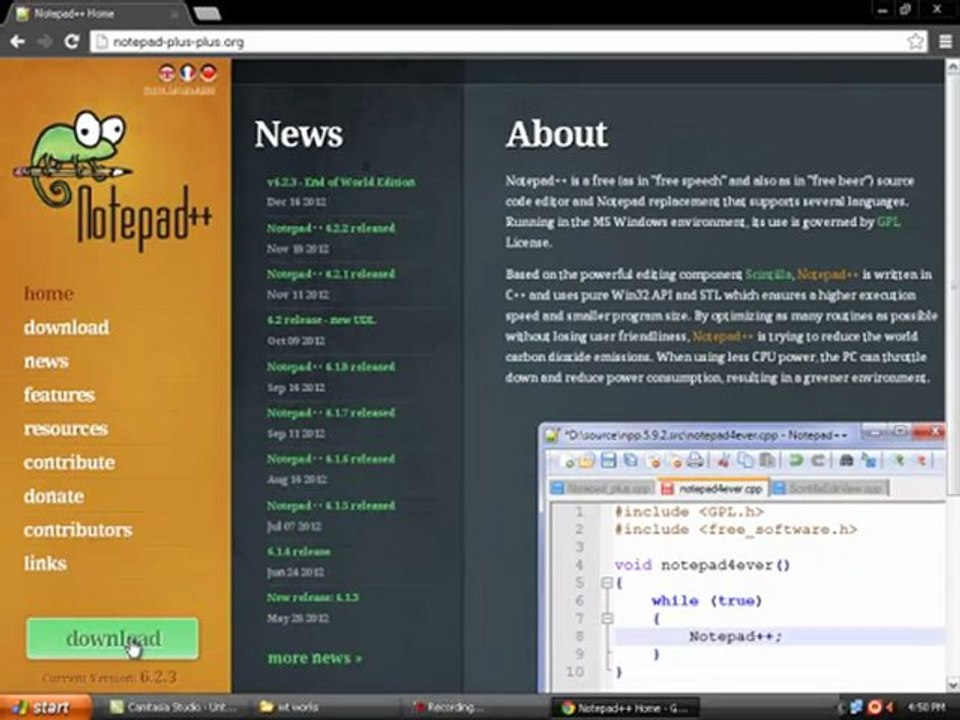Open the Chrome hamburger menu
960x720 pixels.
pyautogui.click(x=945, y=42)
